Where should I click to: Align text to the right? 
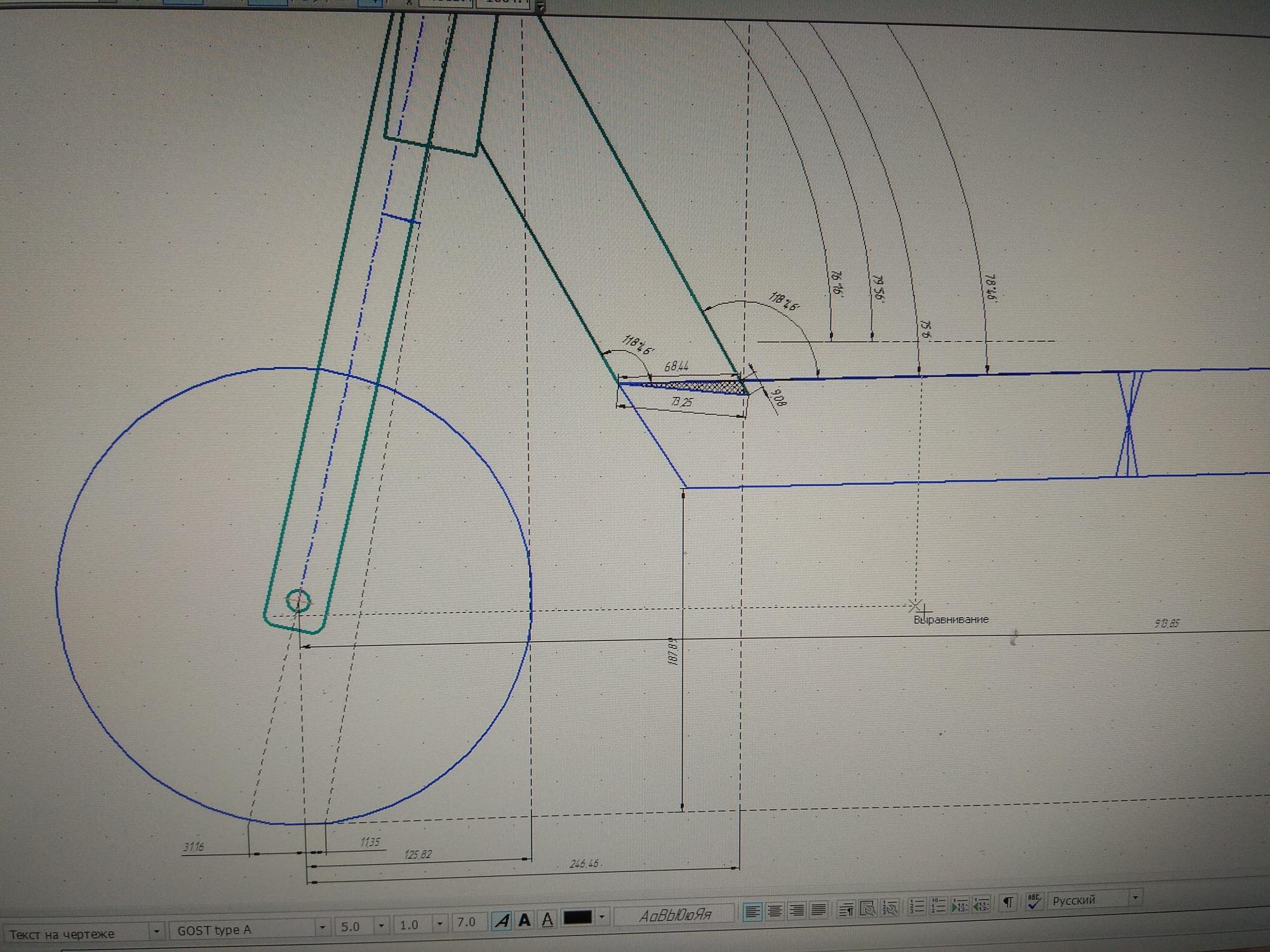click(796, 911)
